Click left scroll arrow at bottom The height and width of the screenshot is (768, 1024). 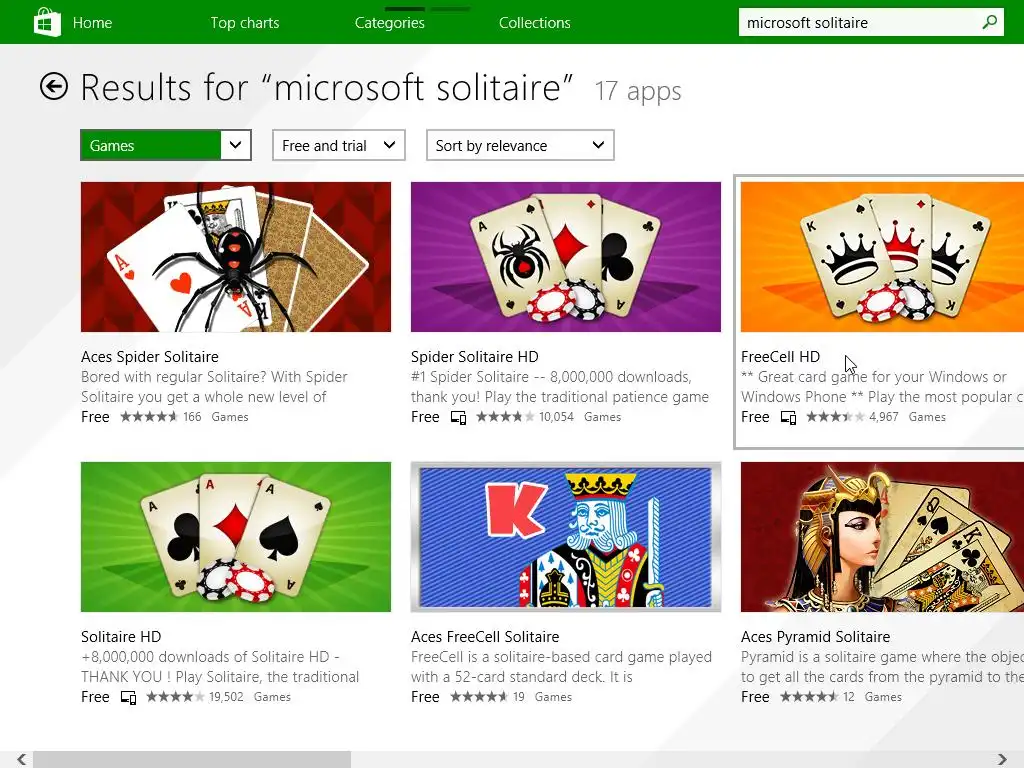(x=22, y=759)
